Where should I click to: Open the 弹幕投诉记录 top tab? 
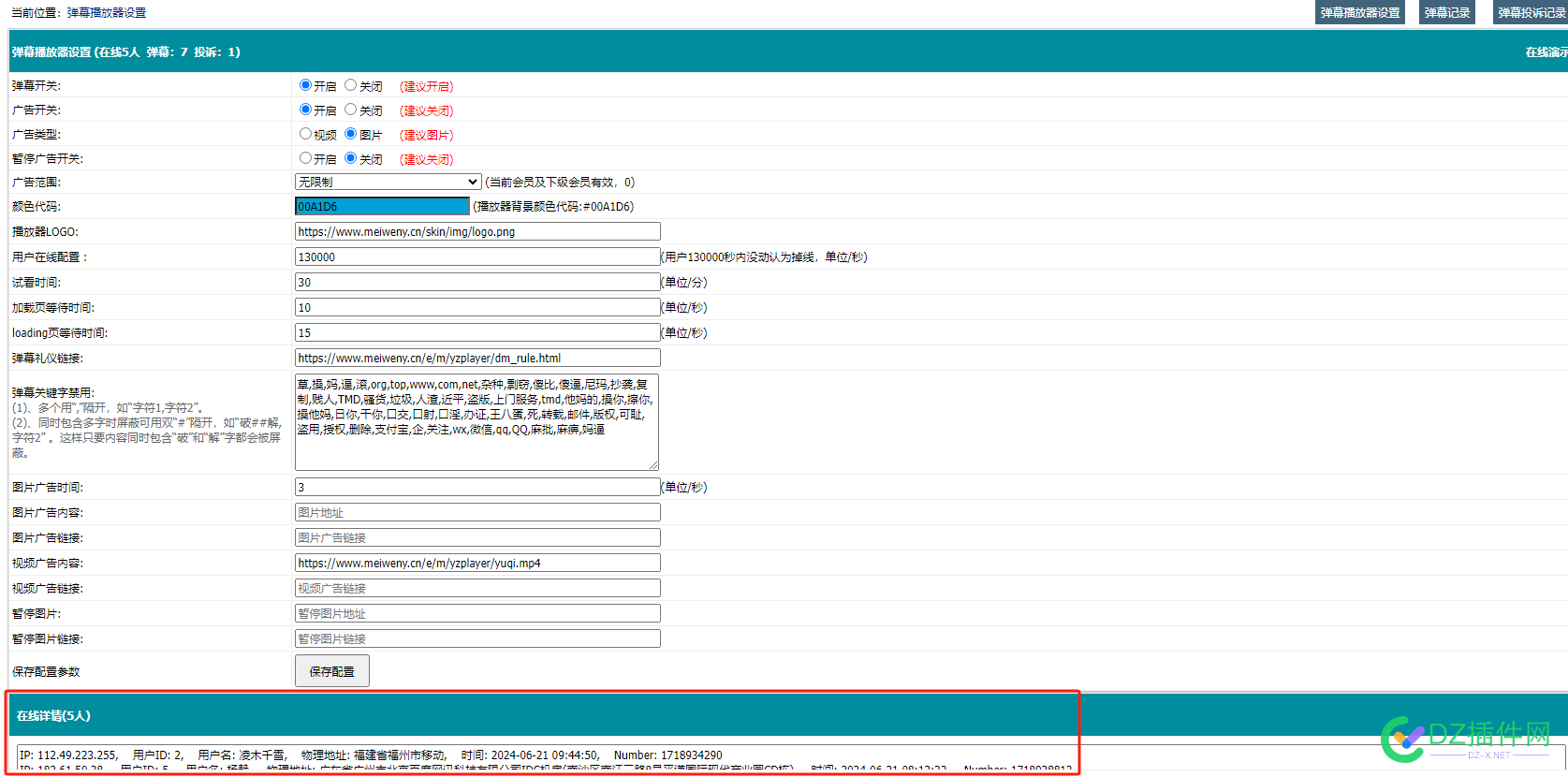[1531, 12]
